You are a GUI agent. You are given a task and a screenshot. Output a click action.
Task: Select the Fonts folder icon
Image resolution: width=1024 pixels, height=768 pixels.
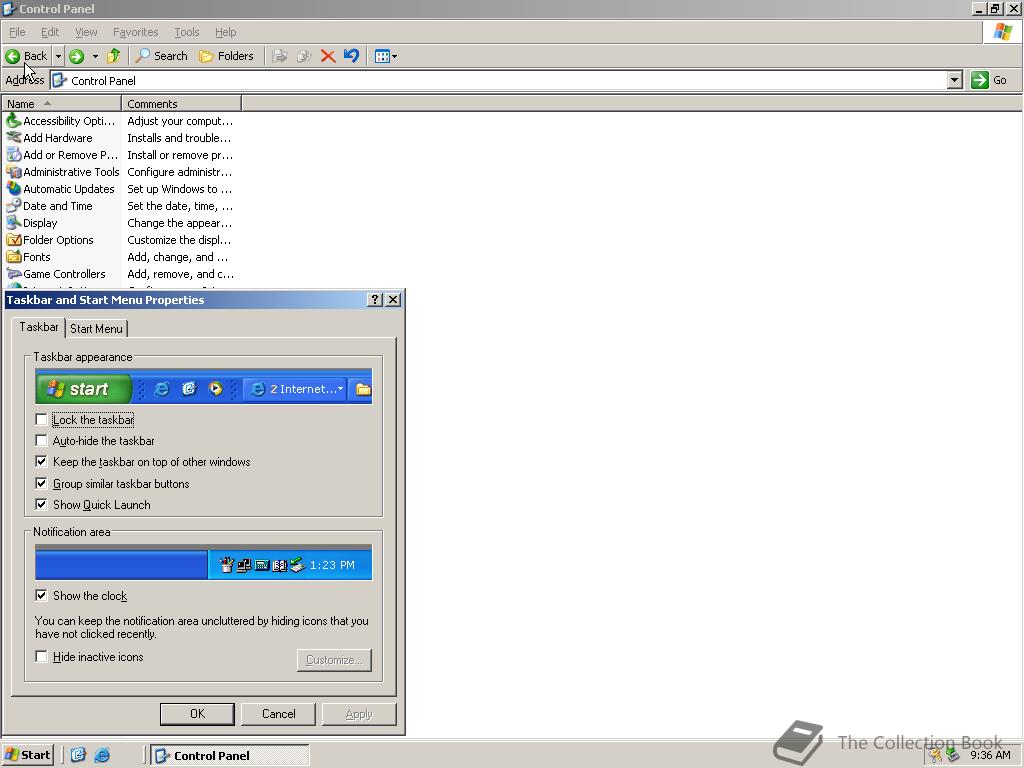(14, 257)
